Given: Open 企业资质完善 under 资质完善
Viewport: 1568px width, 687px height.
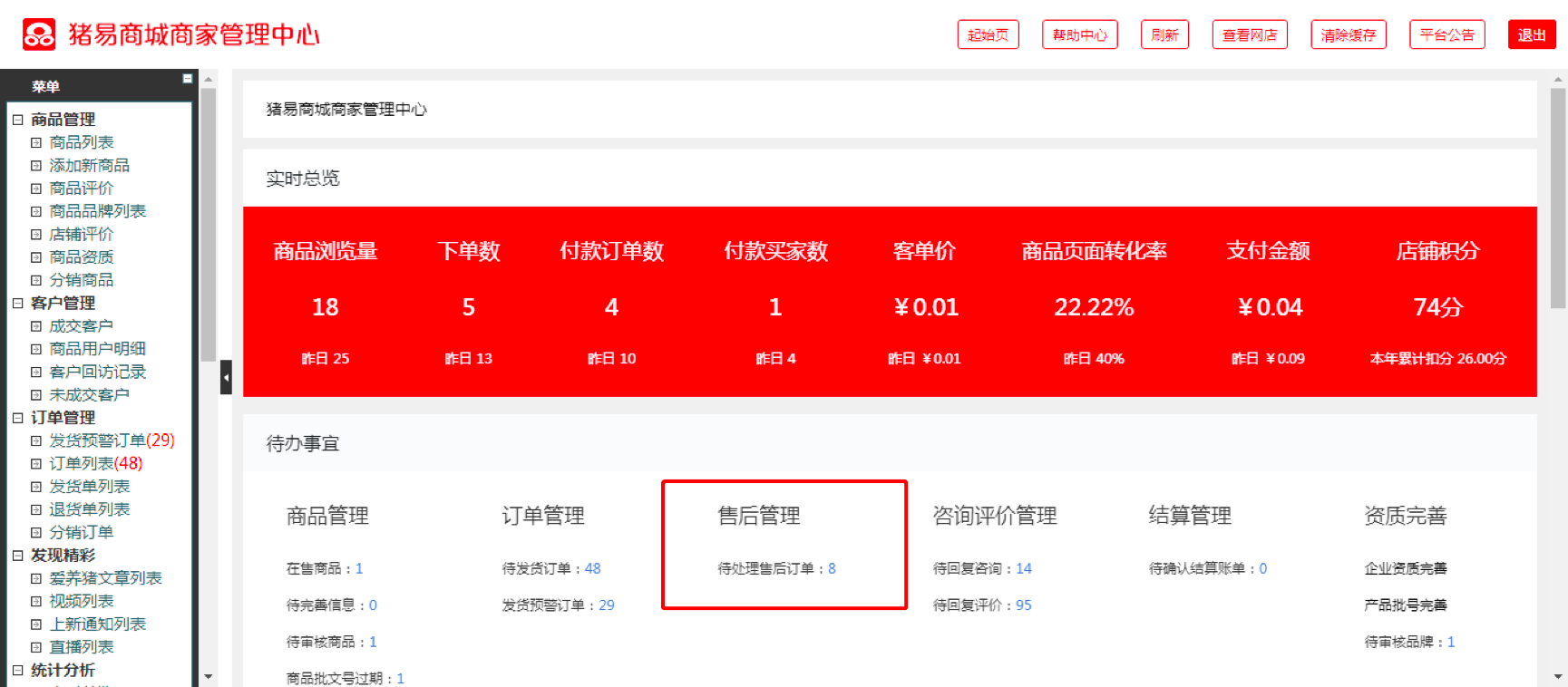Looking at the screenshot, I should click(x=1406, y=569).
